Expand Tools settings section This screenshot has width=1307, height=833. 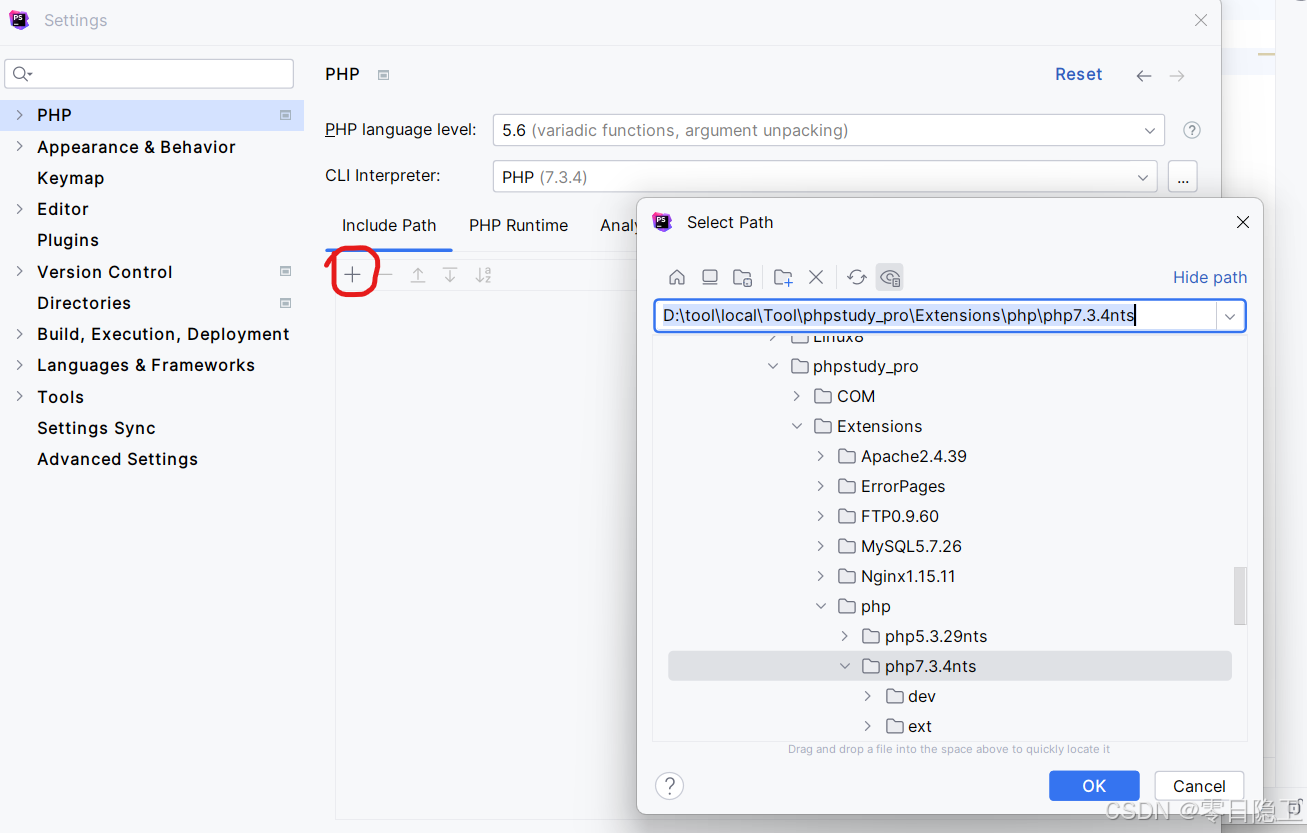click(19, 396)
